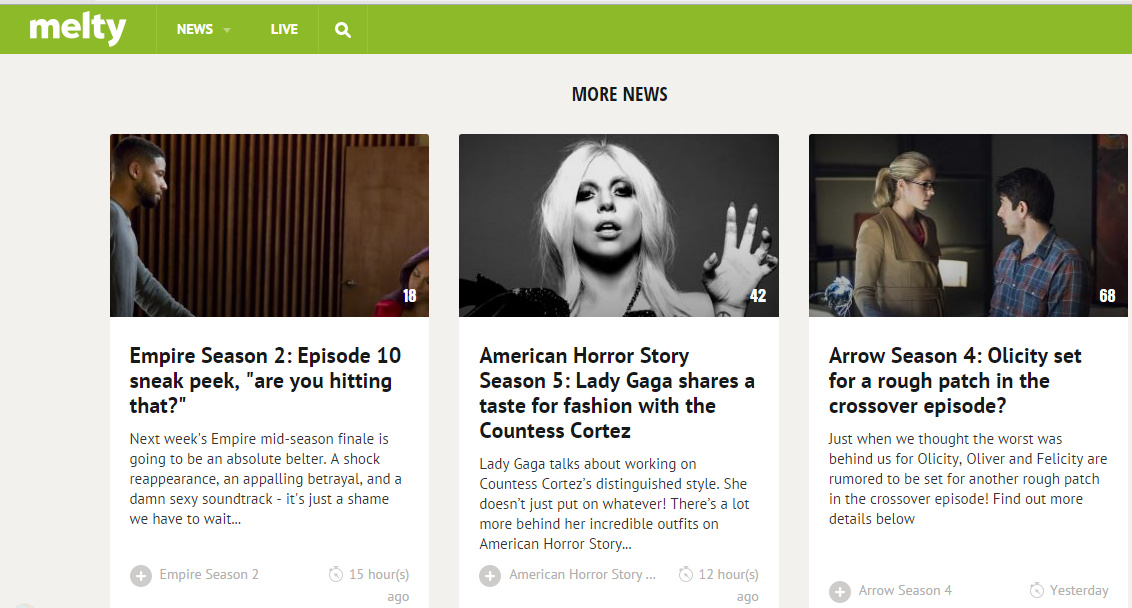The width and height of the screenshot is (1132, 608).
Task: Open the search magnifier icon
Action: click(343, 30)
